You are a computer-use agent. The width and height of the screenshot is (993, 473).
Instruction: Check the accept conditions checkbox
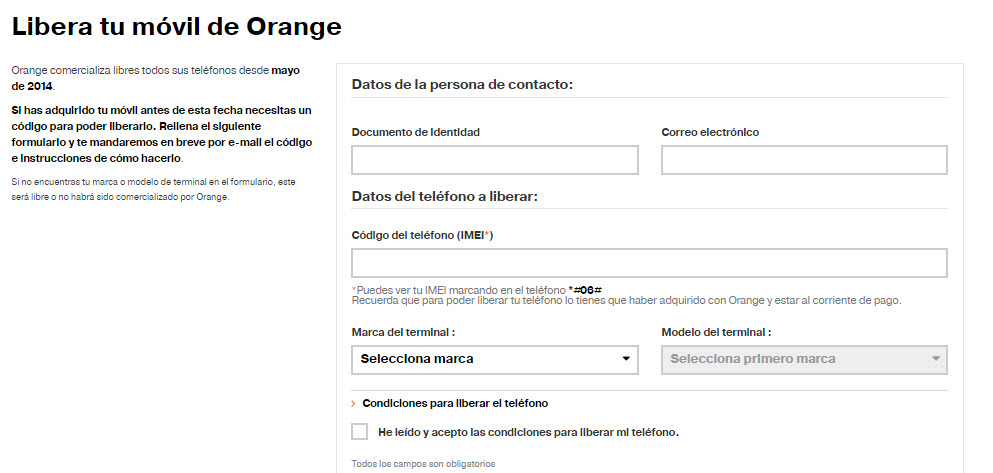[360, 432]
